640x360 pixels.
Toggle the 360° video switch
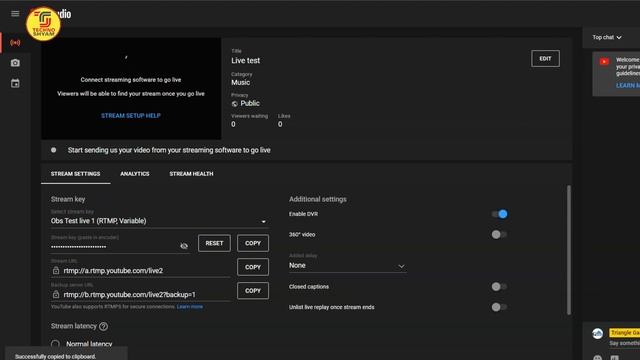pos(499,234)
